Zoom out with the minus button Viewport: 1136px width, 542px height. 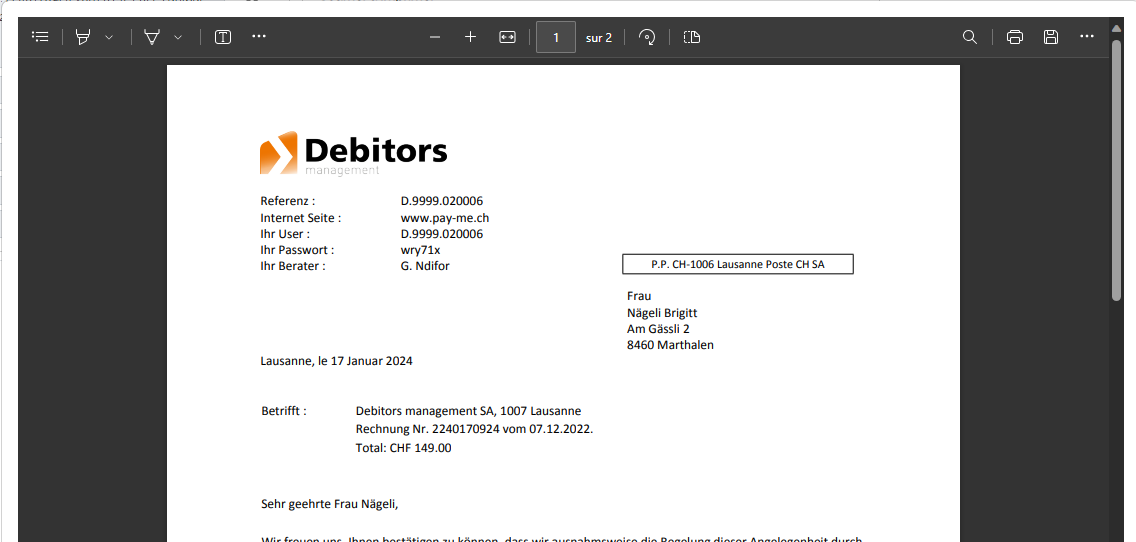coord(435,37)
